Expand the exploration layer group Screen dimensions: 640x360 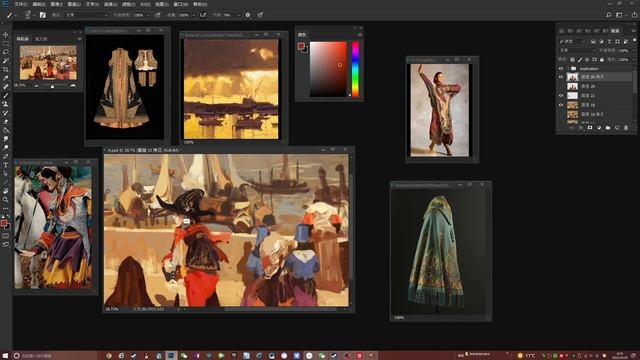pyautogui.click(x=568, y=69)
